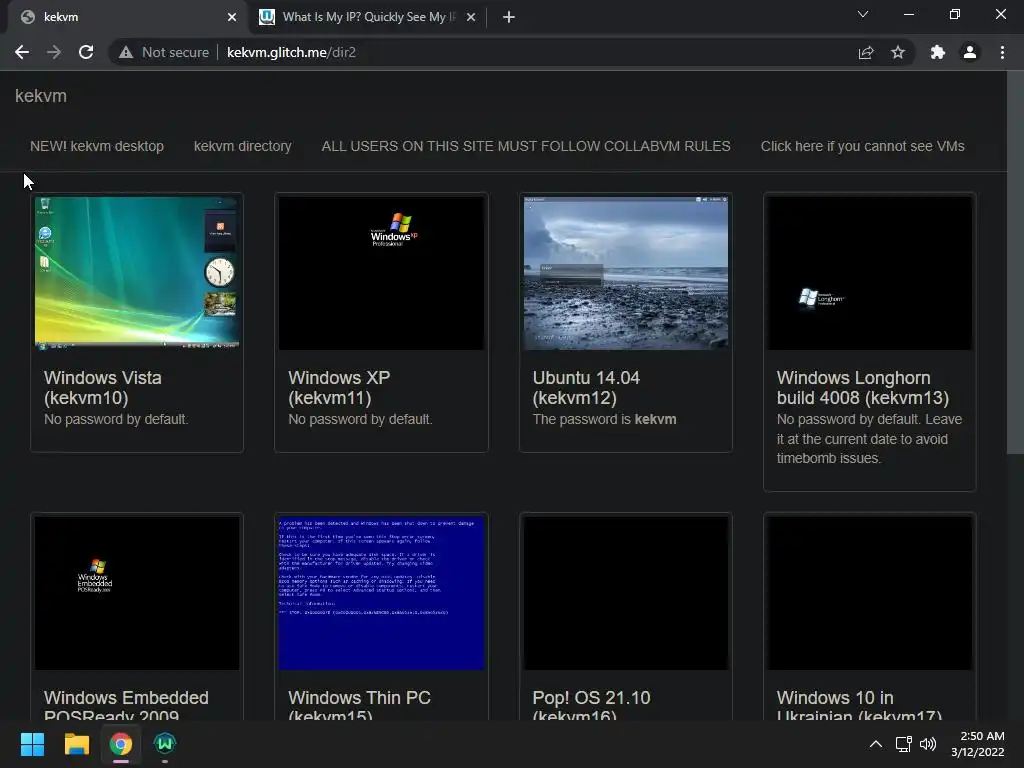Open network status tray icon
Viewport: 1024px width, 768px height.
pos(903,744)
